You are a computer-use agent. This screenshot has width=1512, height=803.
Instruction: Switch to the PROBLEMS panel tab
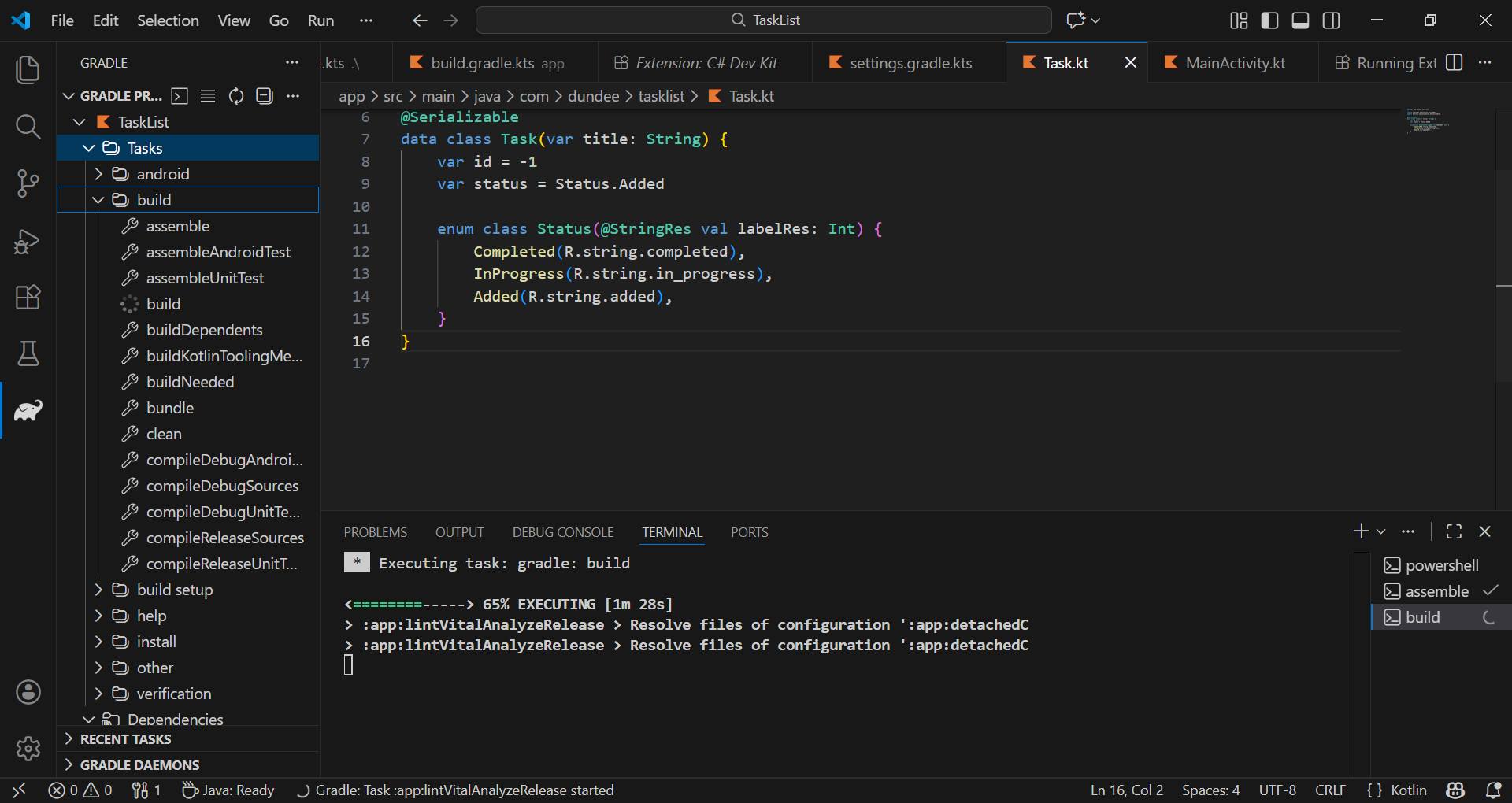pos(376,532)
